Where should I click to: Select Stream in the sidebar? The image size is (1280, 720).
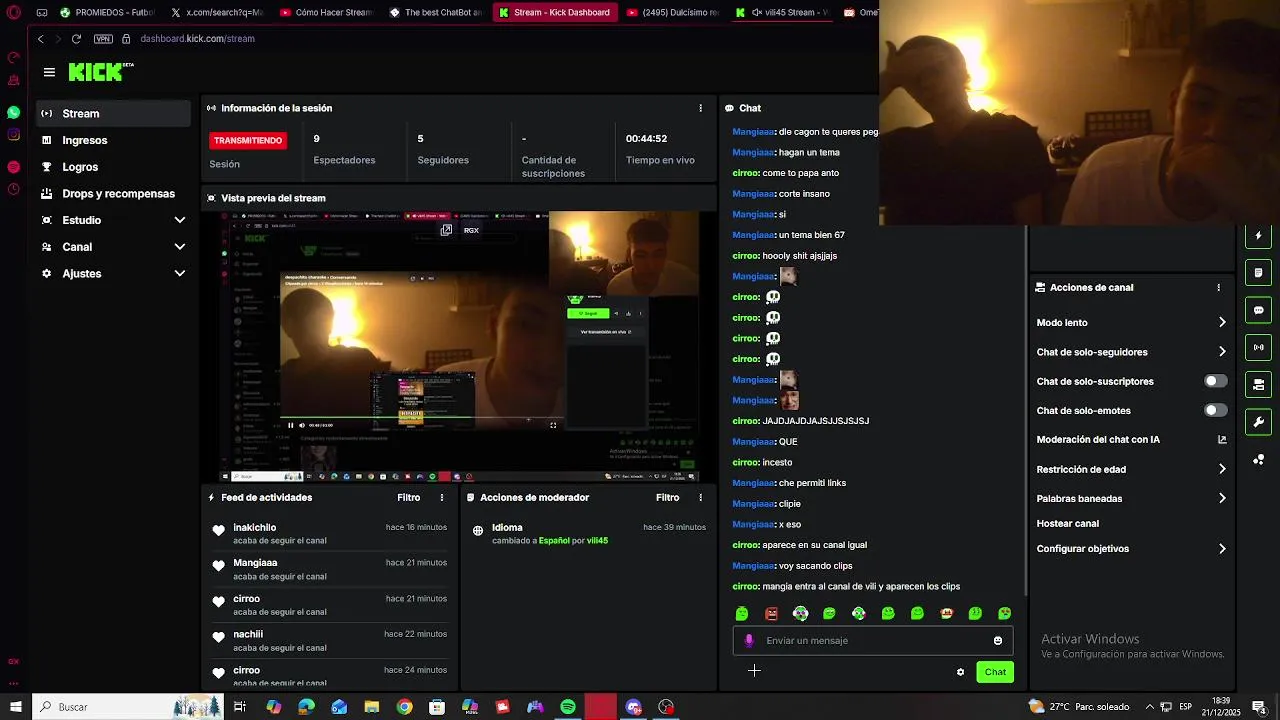pos(113,114)
